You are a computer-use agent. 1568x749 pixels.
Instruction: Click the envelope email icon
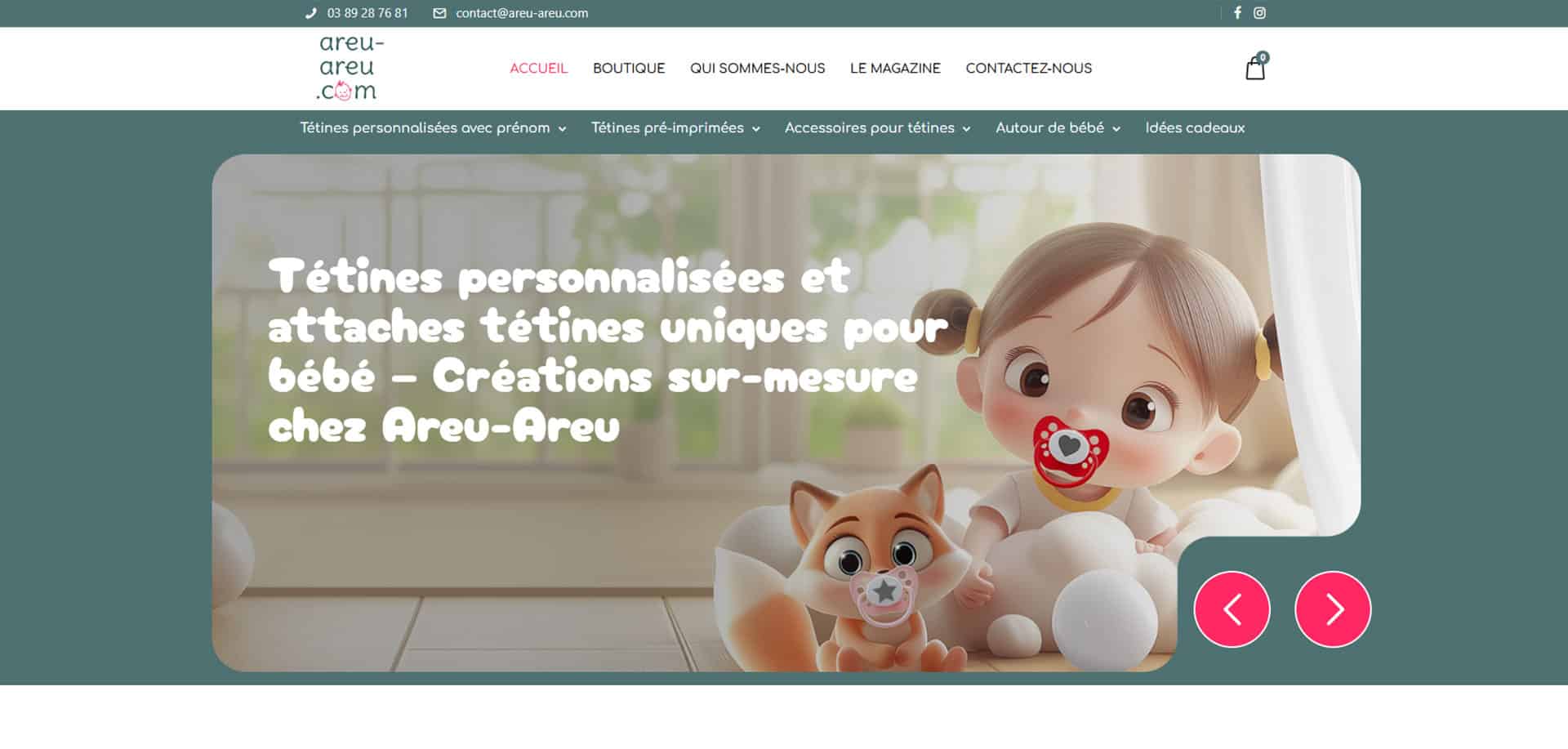(x=439, y=13)
